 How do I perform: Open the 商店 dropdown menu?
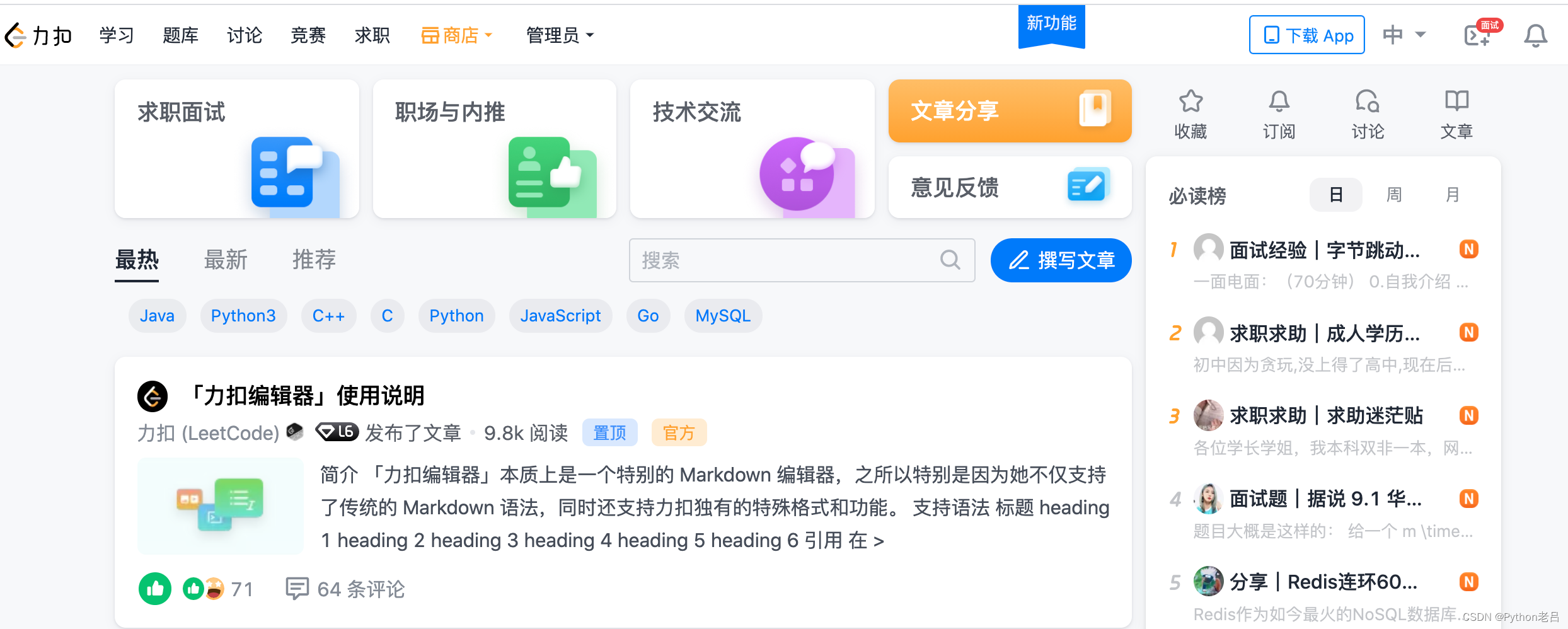click(x=457, y=35)
